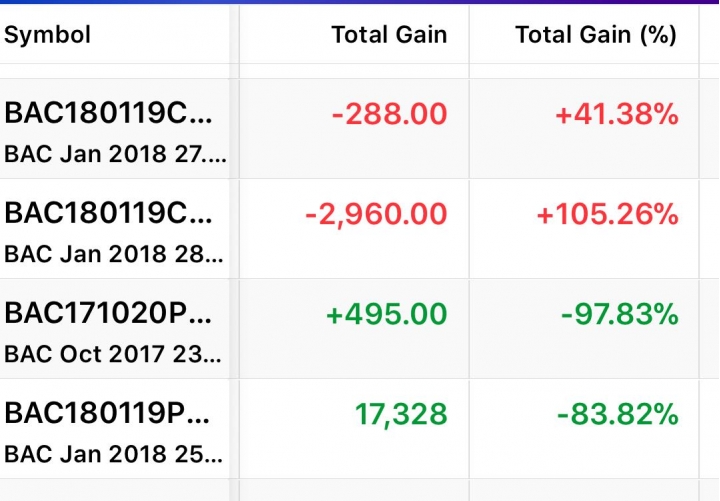Sort by the Total Gain column header
The height and width of the screenshot is (501, 720).
389,34
